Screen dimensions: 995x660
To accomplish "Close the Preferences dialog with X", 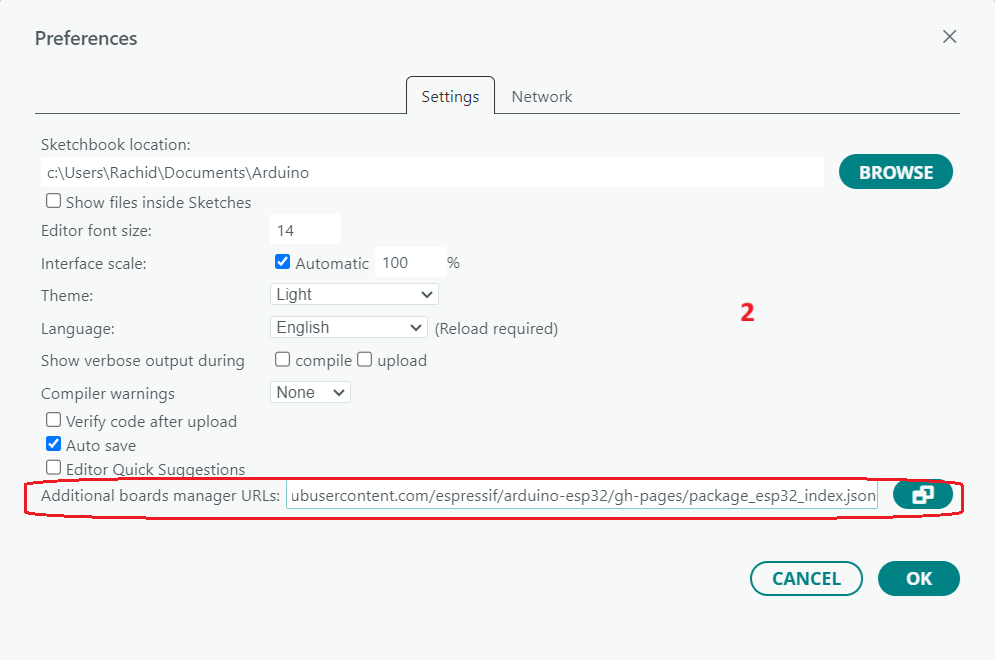I will (950, 37).
